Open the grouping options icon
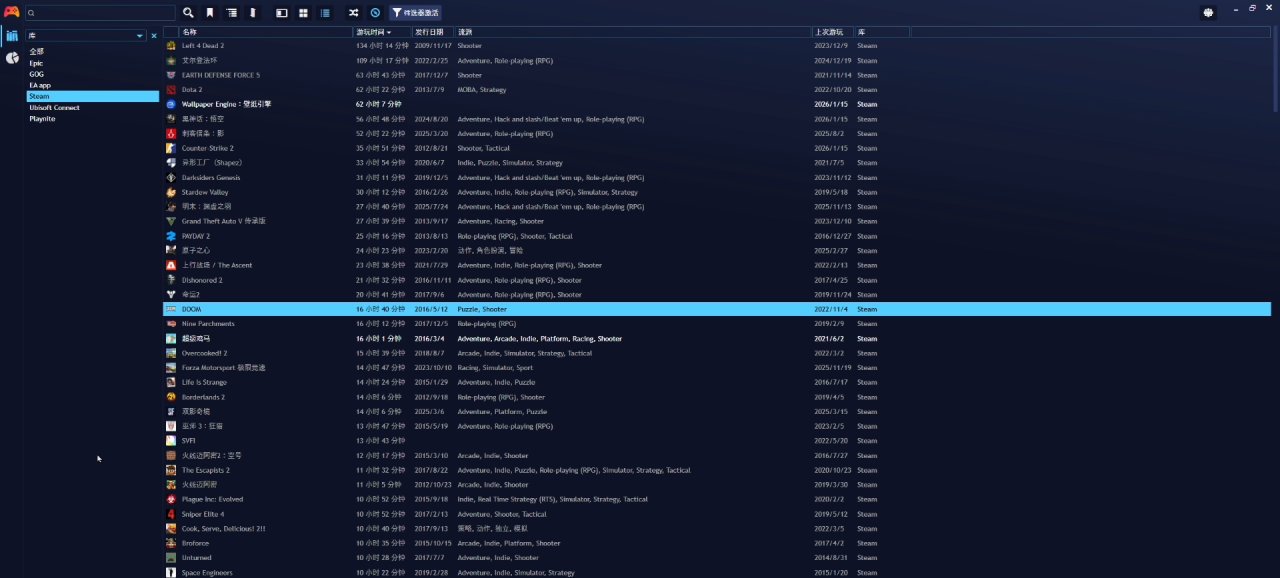 pos(232,13)
